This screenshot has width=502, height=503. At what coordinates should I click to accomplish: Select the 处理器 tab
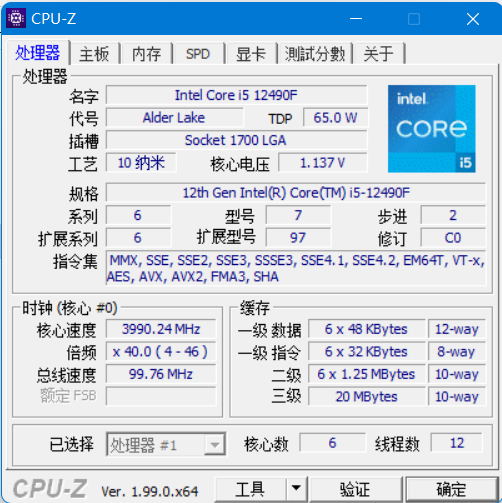pos(38,52)
